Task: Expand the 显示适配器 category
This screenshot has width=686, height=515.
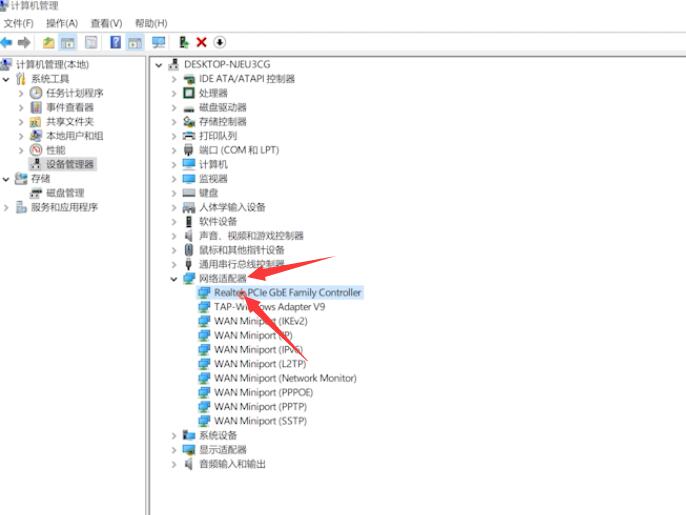Action: (x=174, y=450)
